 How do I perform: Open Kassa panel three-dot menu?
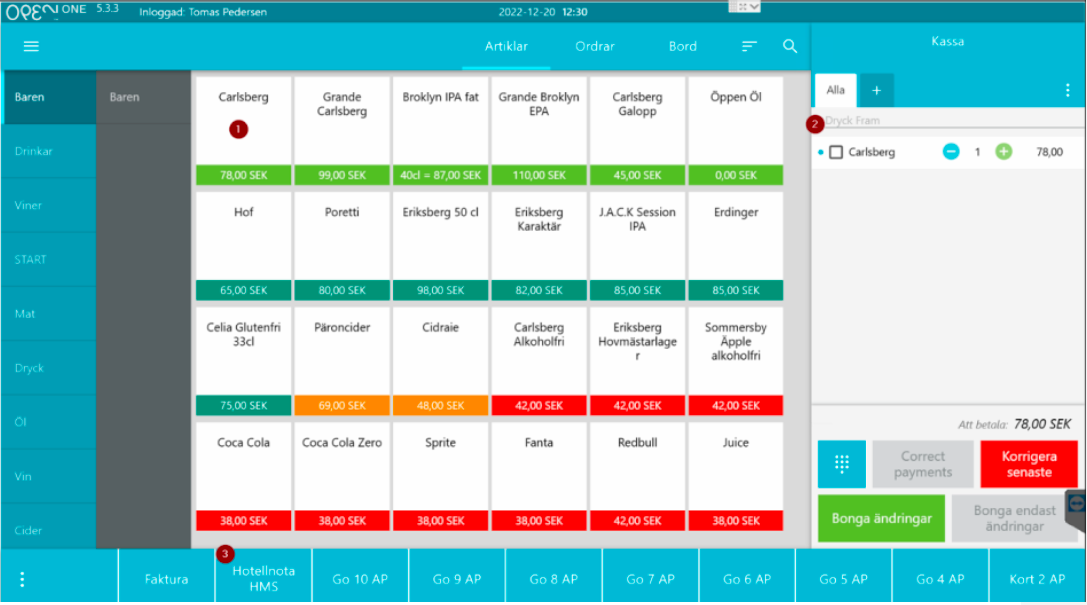tap(1068, 90)
